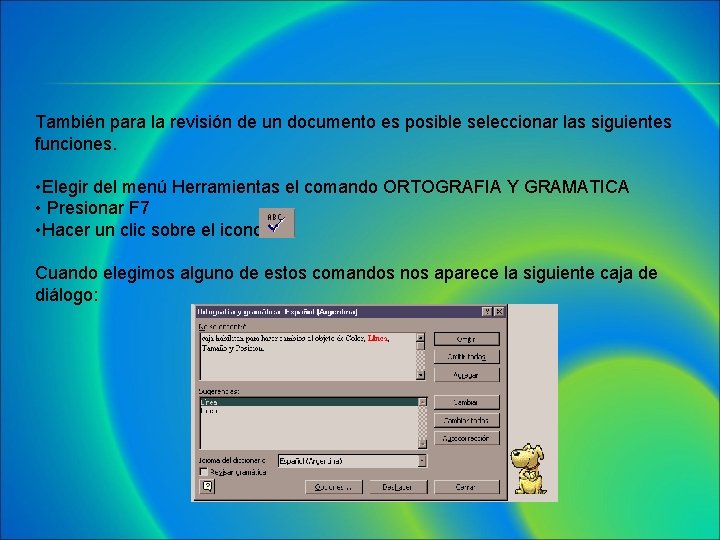Screen dimensions: 720x540
Task: Click the ABC spelling check icon
Action: pyautogui.click(x=276, y=223)
